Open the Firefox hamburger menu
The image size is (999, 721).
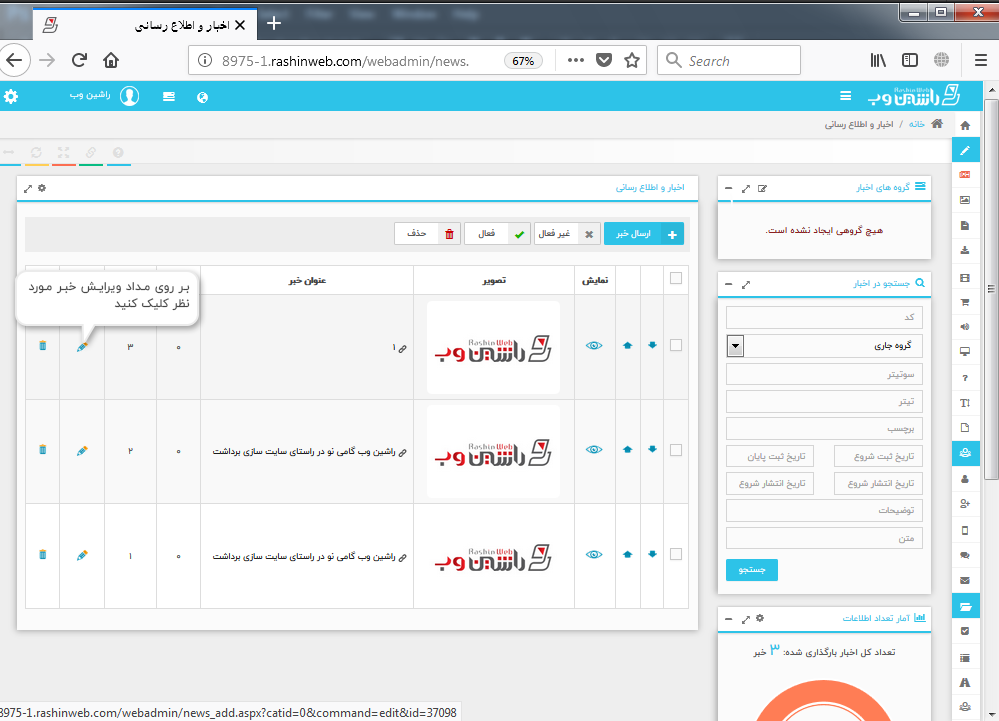tap(981, 61)
